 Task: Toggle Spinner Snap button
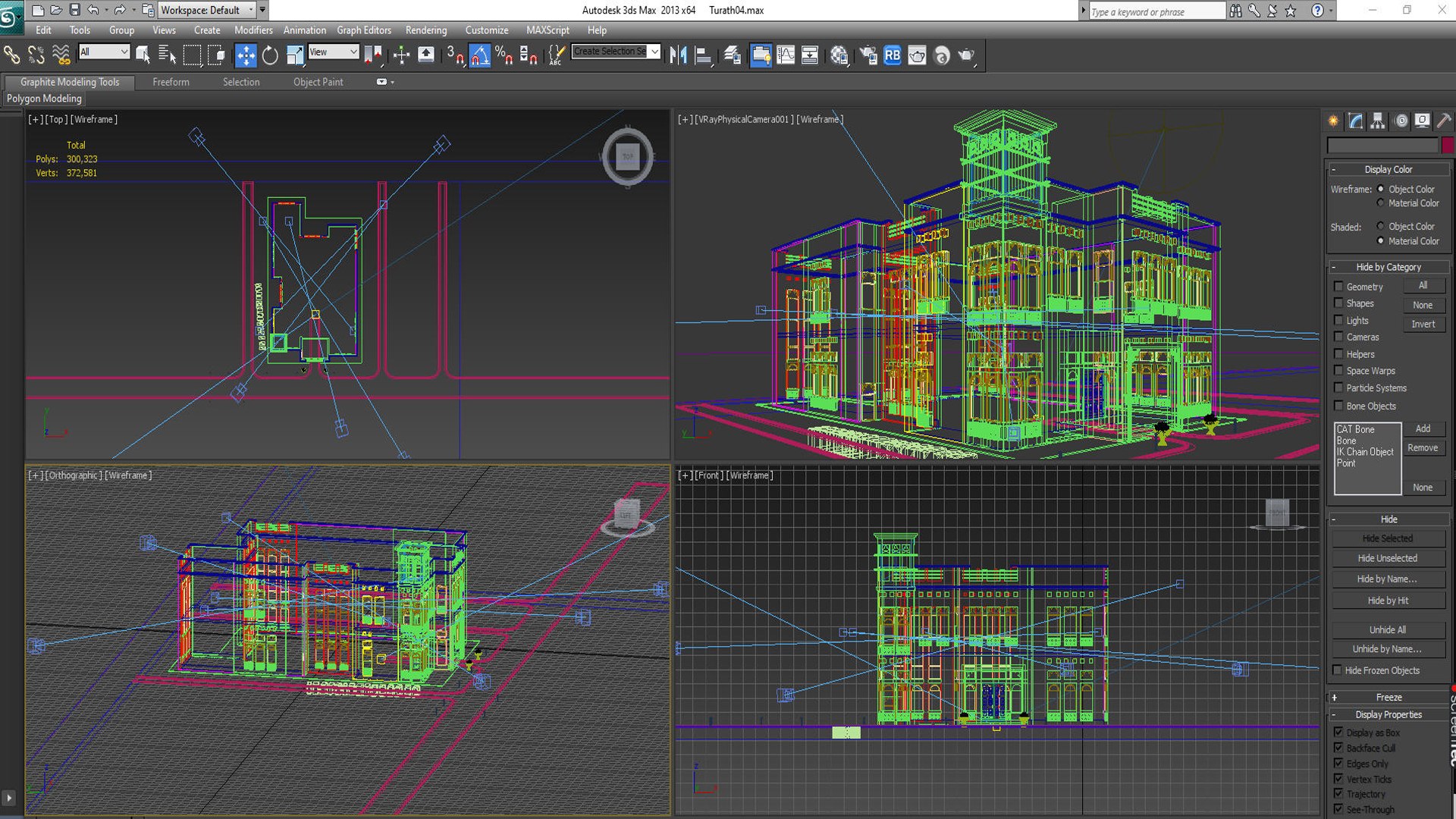pyautogui.click(x=529, y=55)
